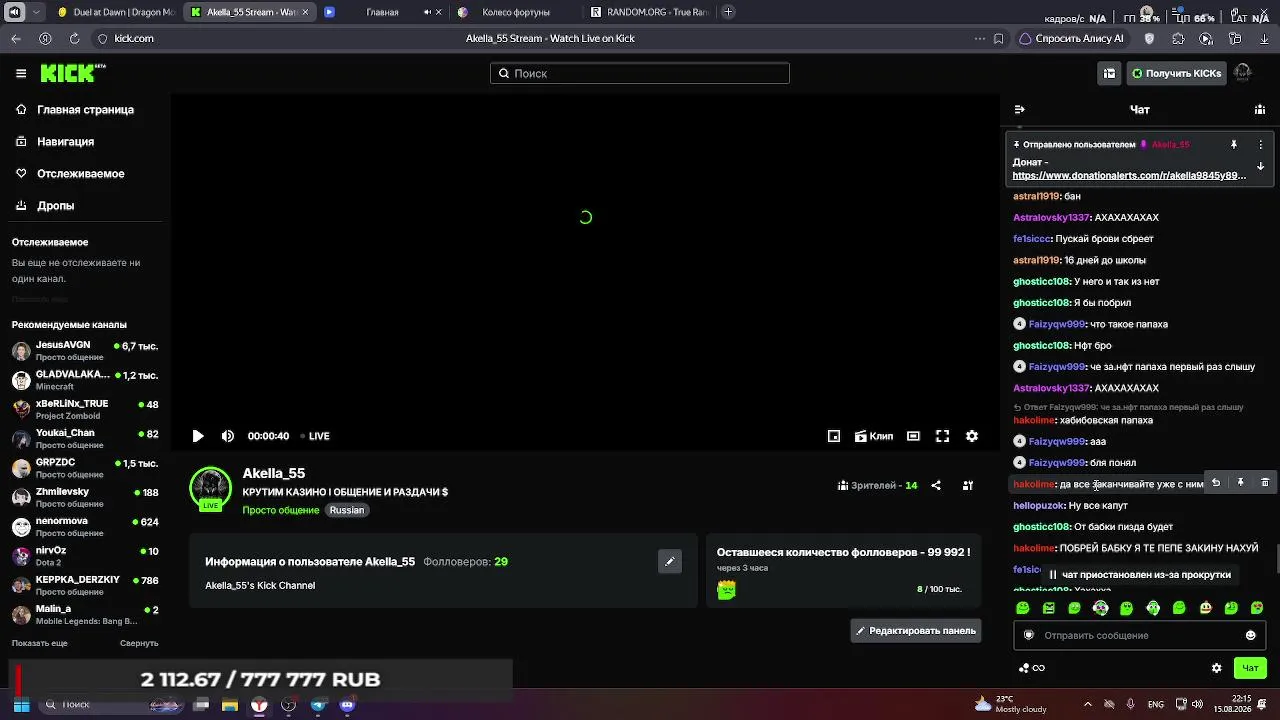Click the Редактировать панель button
Screen dimensions: 1280x720
916,631
